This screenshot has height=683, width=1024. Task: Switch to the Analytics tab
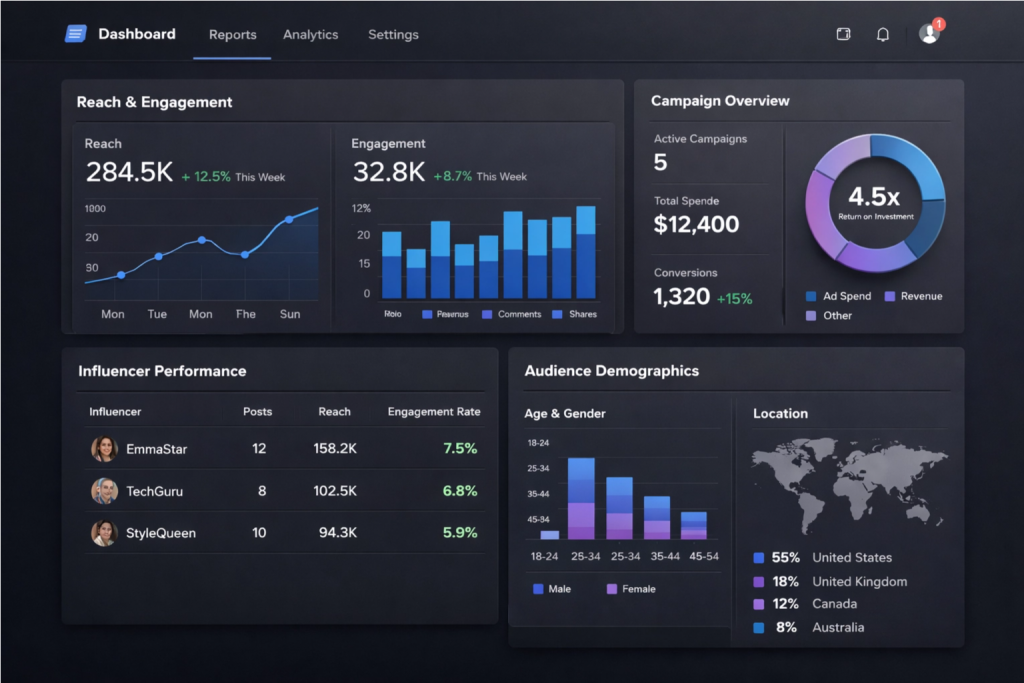(x=310, y=34)
